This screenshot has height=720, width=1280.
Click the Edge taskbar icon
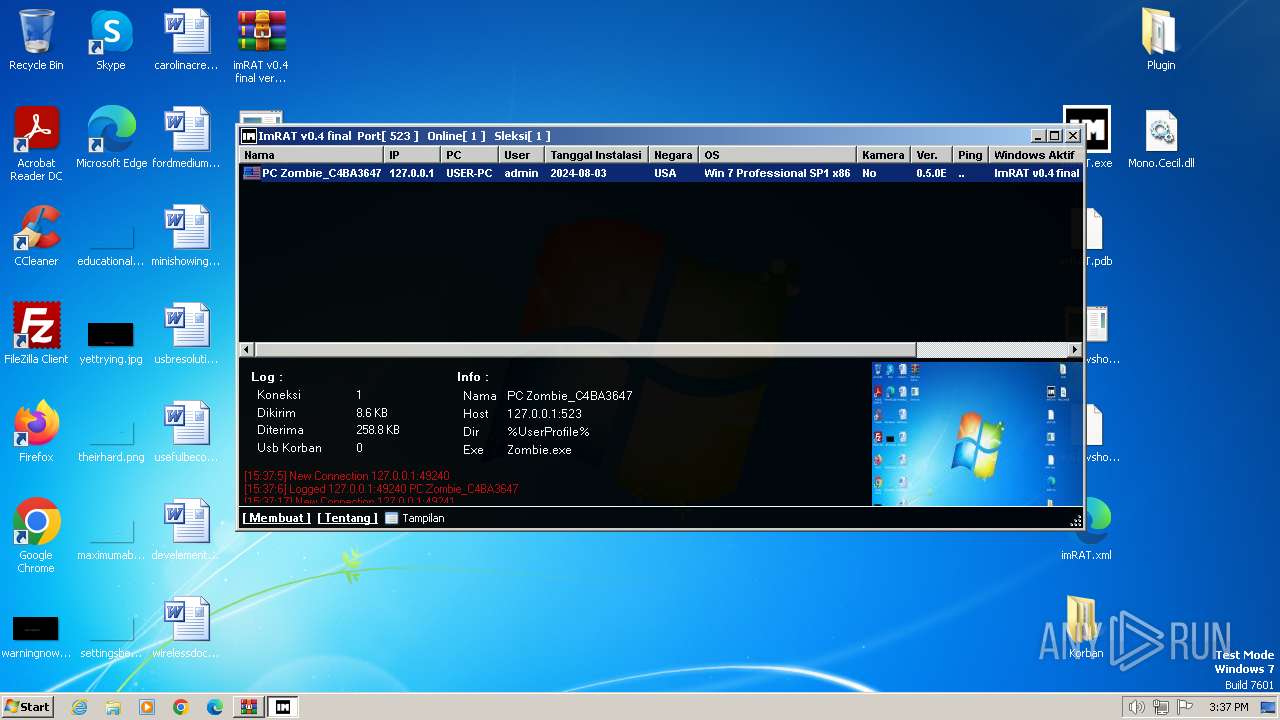click(x=215, y=707)
